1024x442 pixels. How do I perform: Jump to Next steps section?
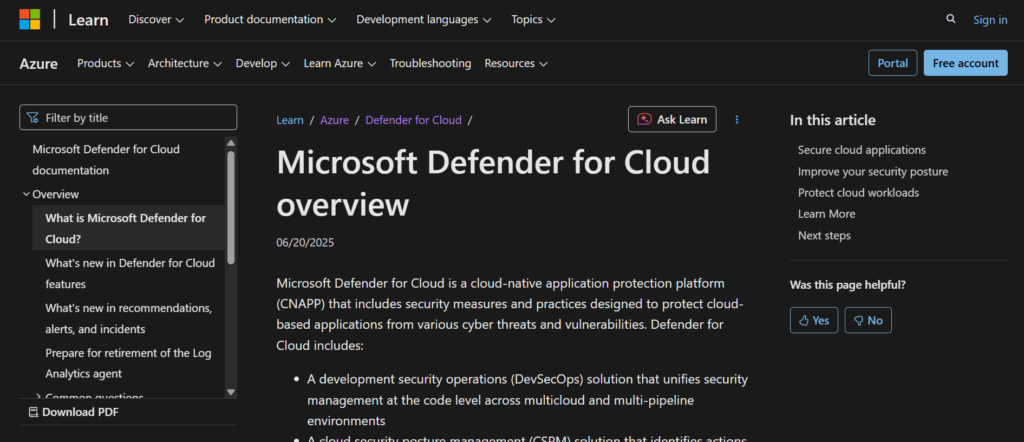pyautogui.click(x=824, y=236)
